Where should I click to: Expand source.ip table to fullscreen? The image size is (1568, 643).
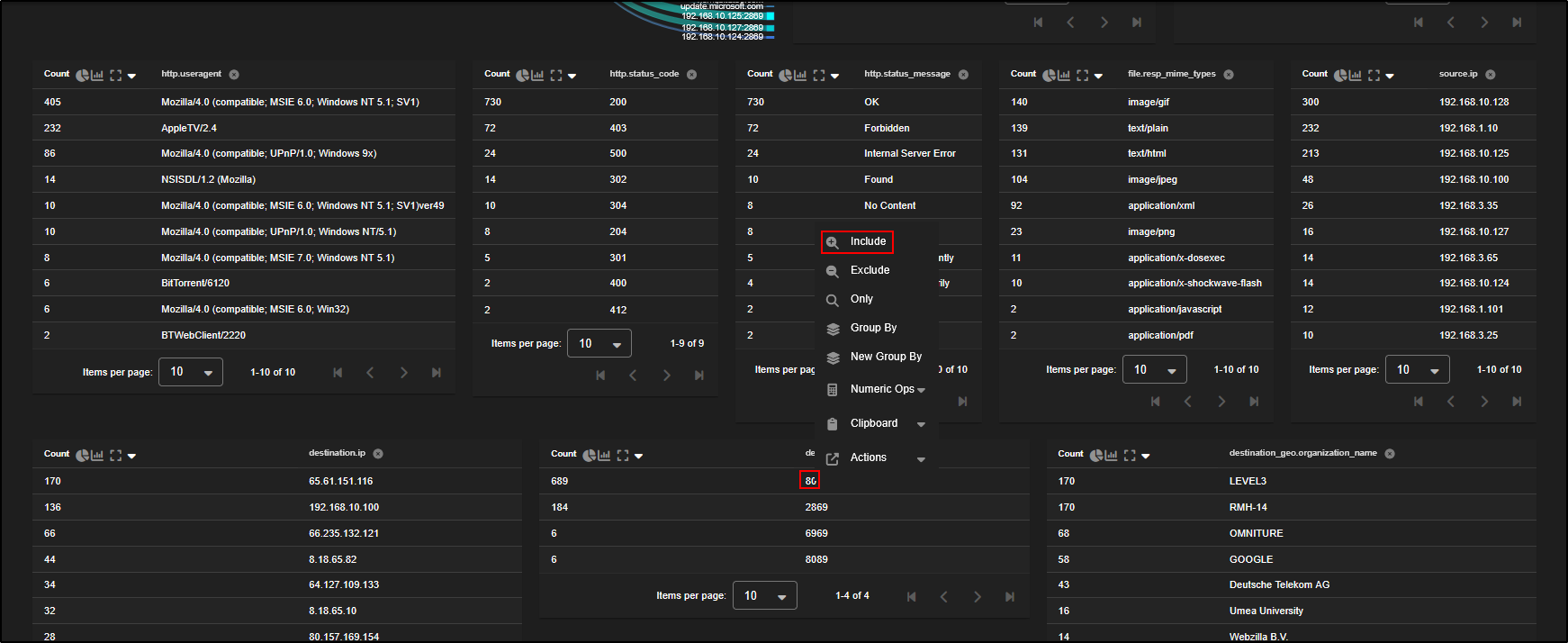[x=1374, y=76]
